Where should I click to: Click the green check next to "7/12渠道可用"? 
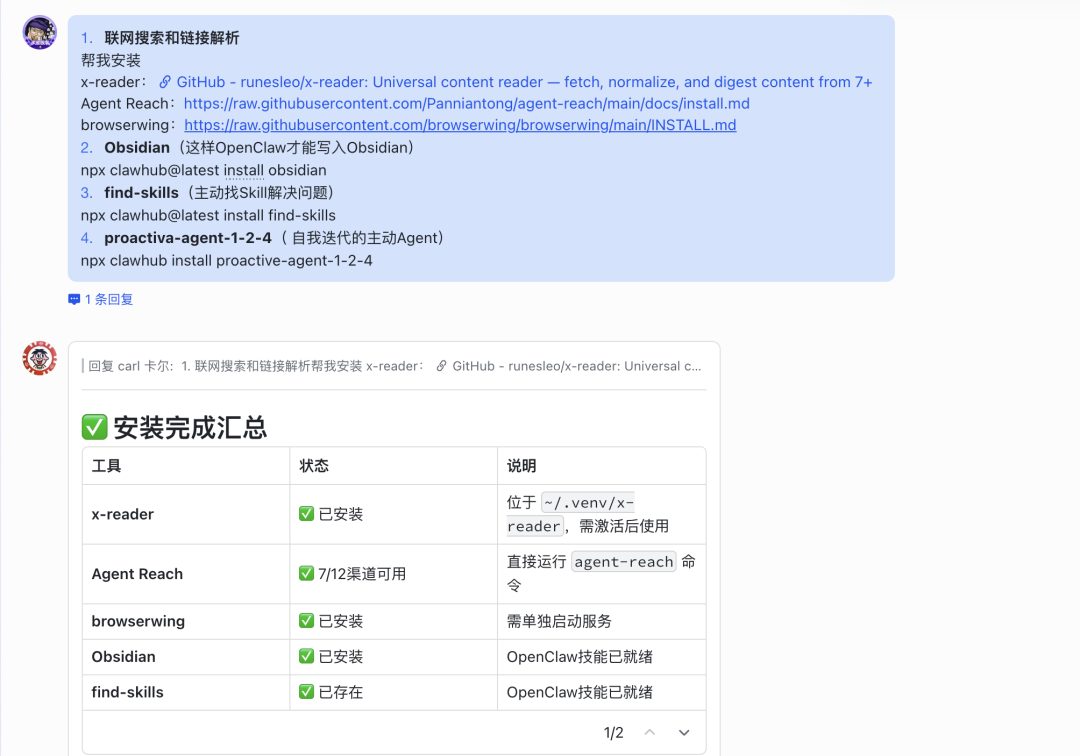point(306,573)
